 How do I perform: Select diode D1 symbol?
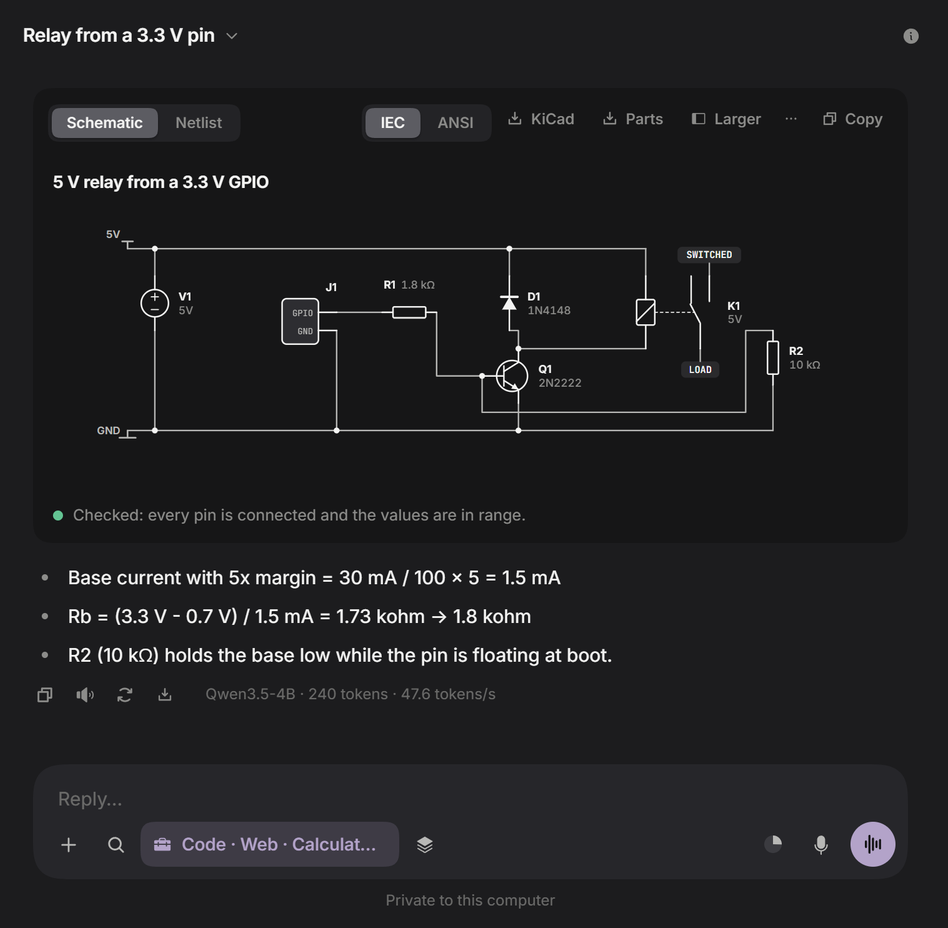click(x=509, y=302)
